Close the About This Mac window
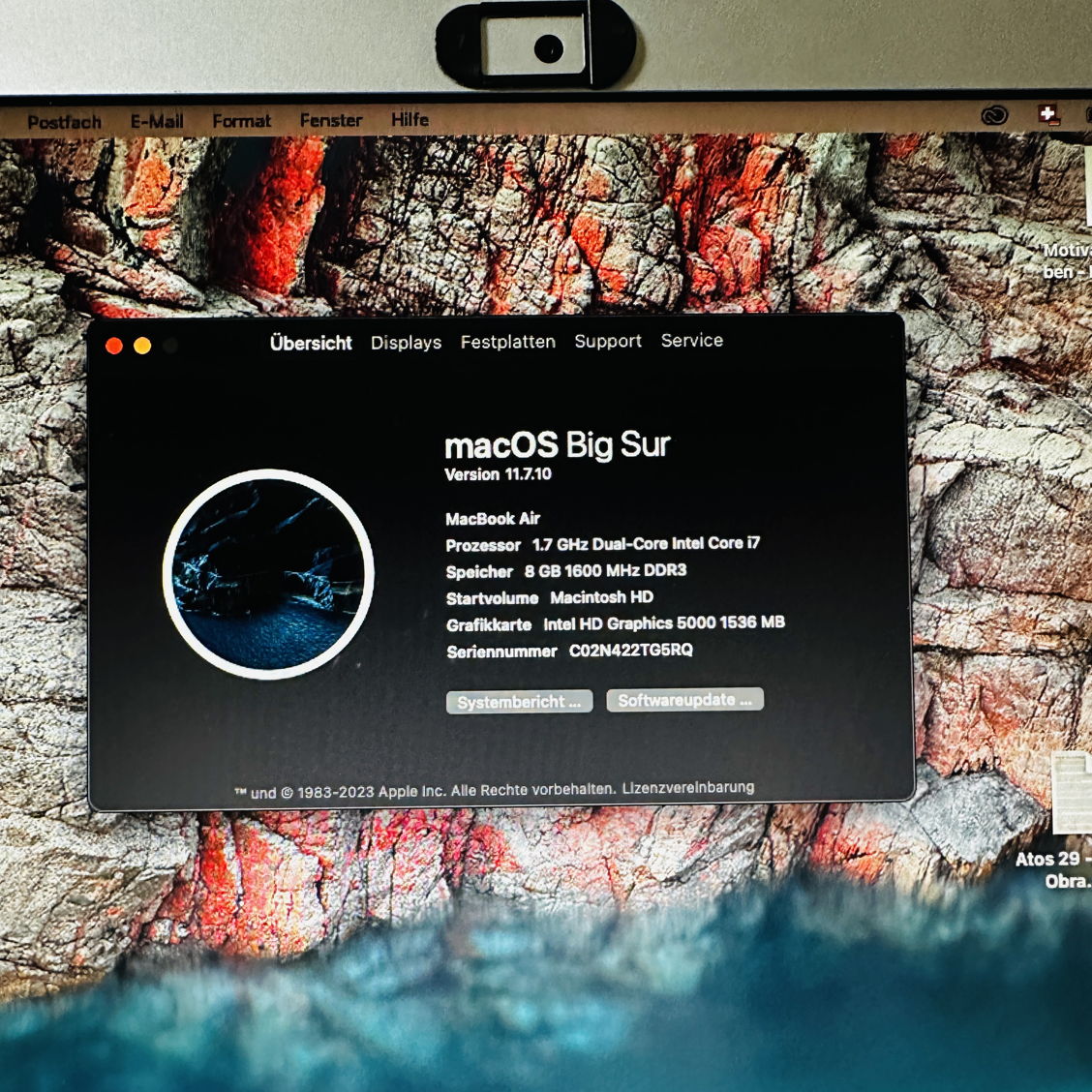Screen dimensions: 1092x1092 pyautogui.click(x=114, y=346)
